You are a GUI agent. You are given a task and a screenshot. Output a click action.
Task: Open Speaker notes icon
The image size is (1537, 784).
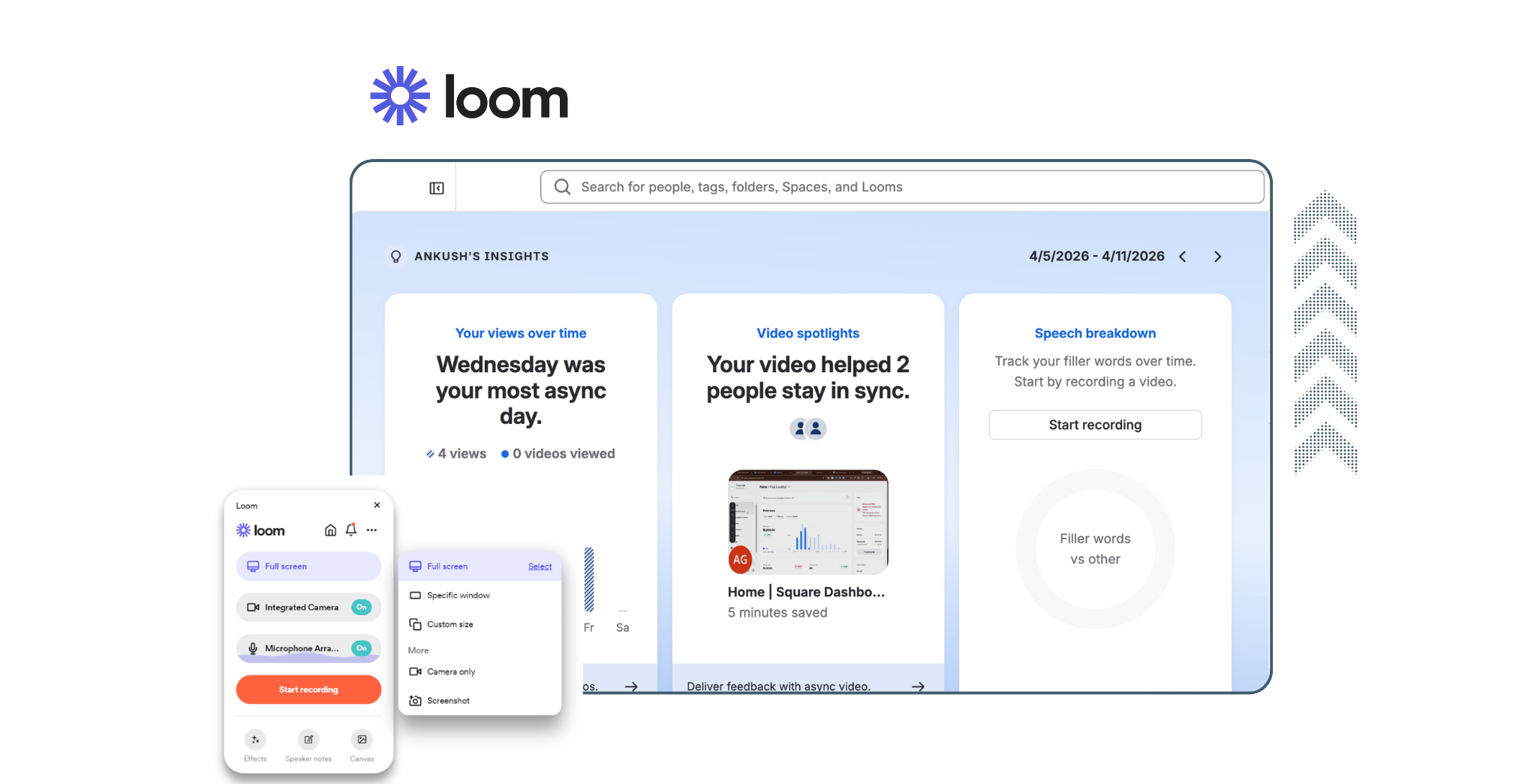point(308,740)
